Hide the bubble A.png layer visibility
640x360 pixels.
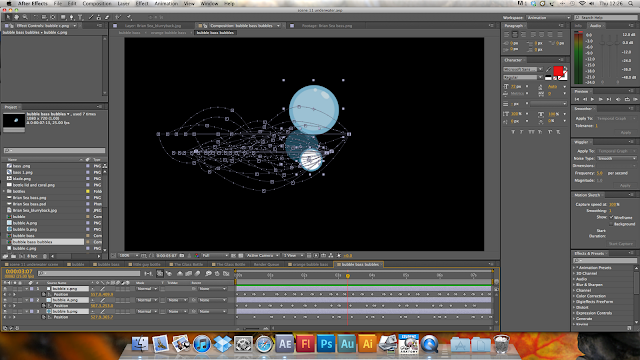click(5, 300)
